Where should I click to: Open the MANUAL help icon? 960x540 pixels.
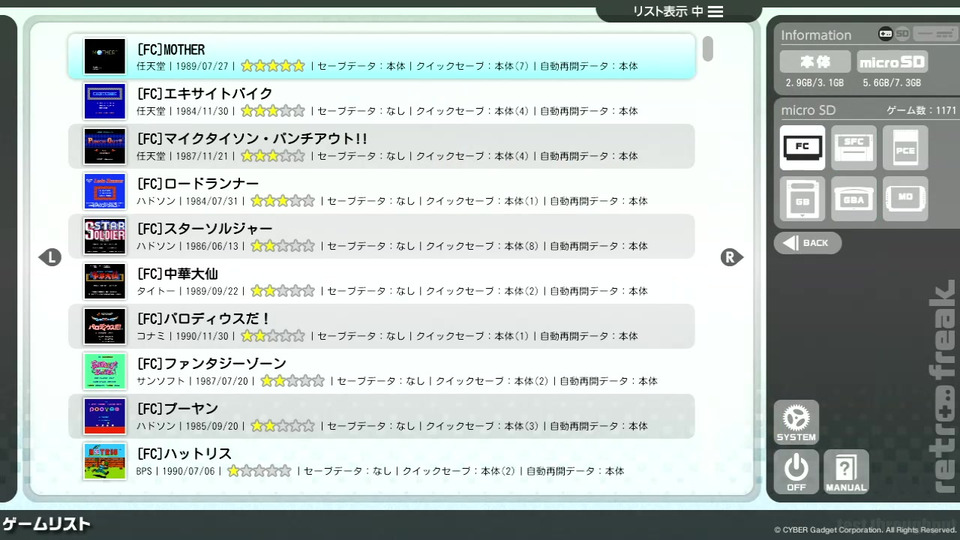tap(846, 471)
